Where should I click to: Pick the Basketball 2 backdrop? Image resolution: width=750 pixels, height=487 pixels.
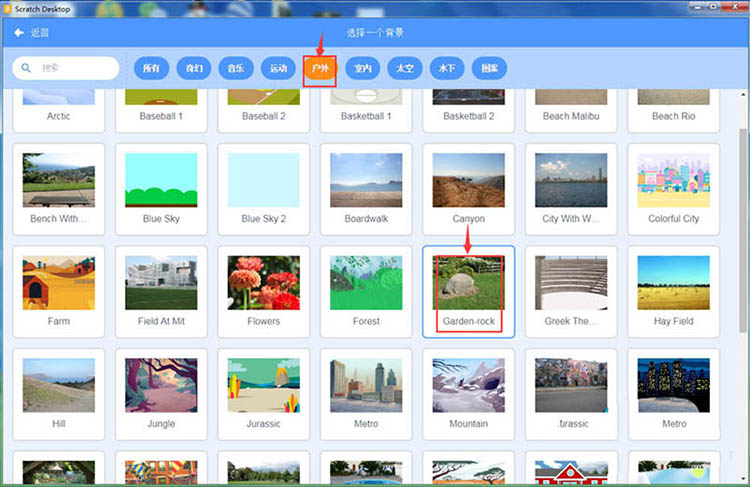[468, 111]
